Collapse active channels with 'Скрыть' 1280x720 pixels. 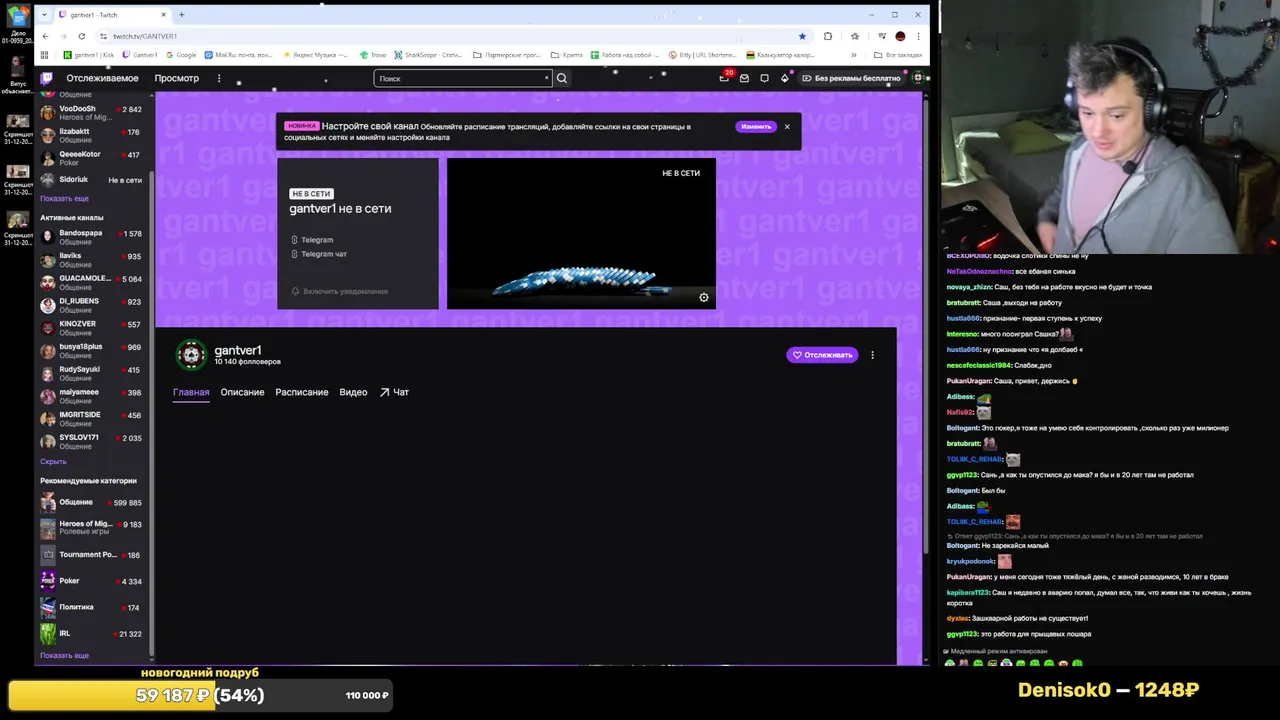(53, 461)
